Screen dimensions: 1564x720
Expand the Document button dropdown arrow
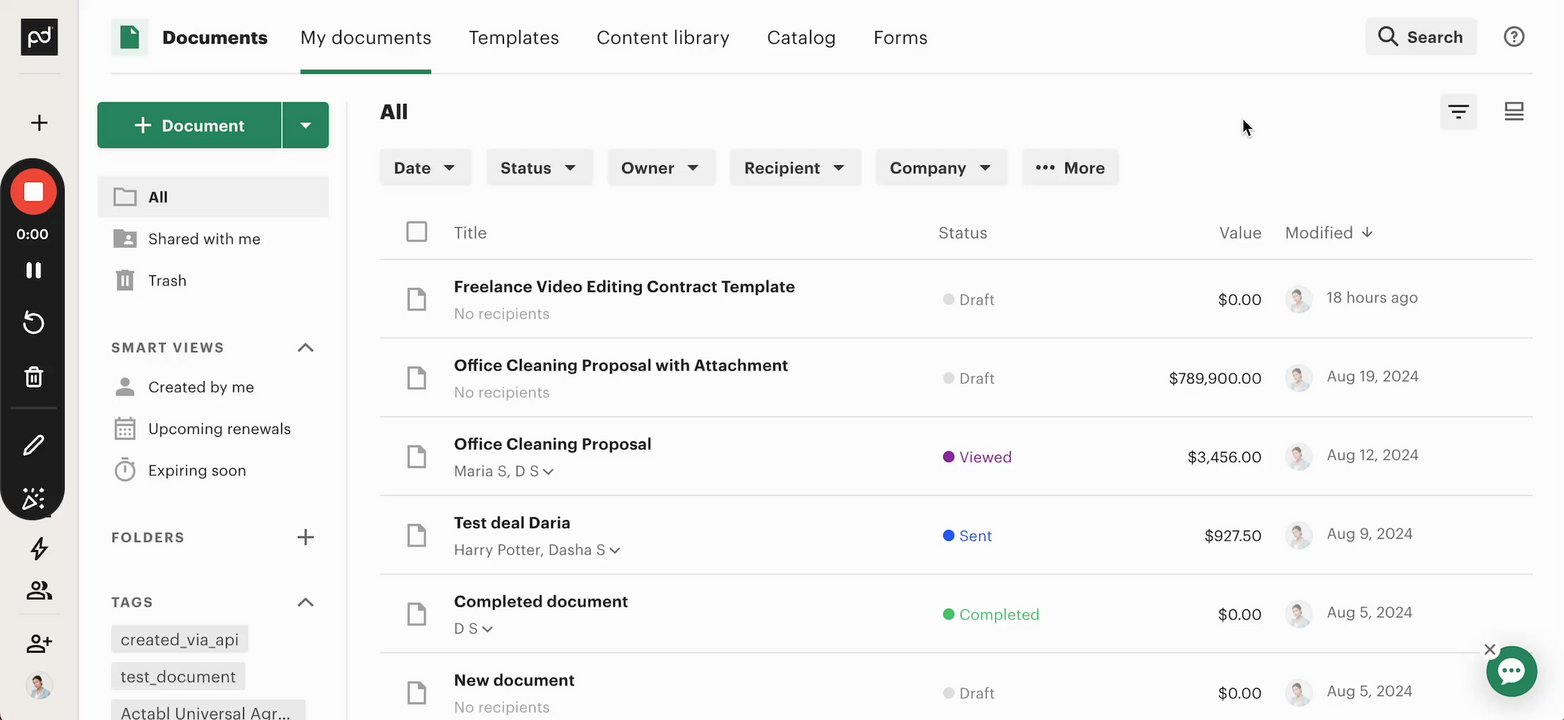pos(306,126)
